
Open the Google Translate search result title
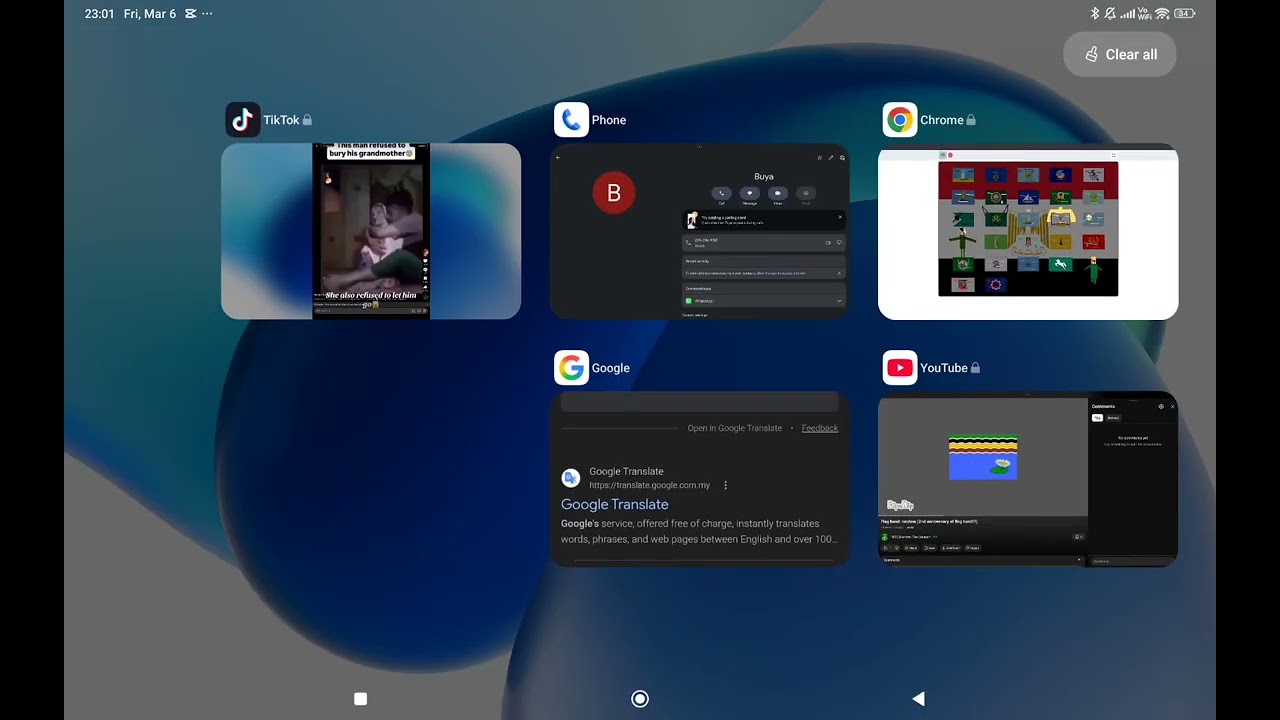(x=615, y=504)
